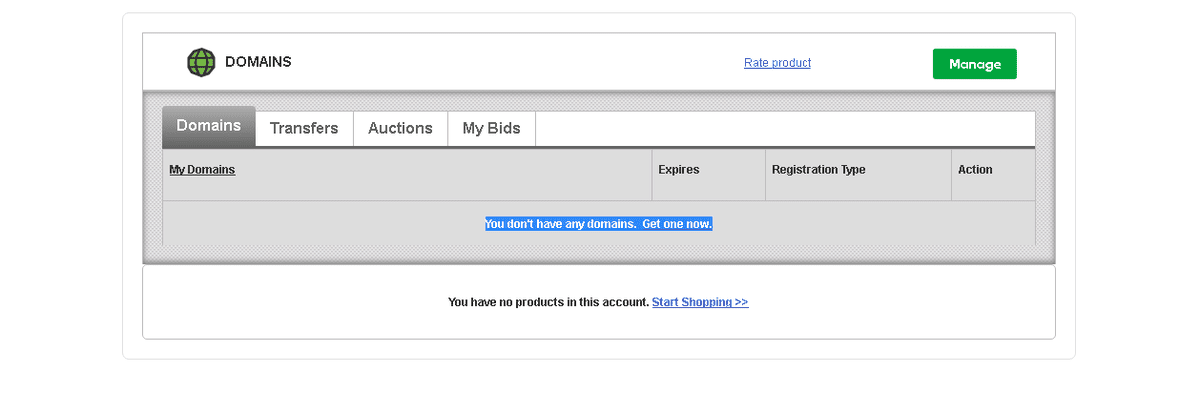Click blank white panel area beside Start Shopping

click(x=900, y=302)
